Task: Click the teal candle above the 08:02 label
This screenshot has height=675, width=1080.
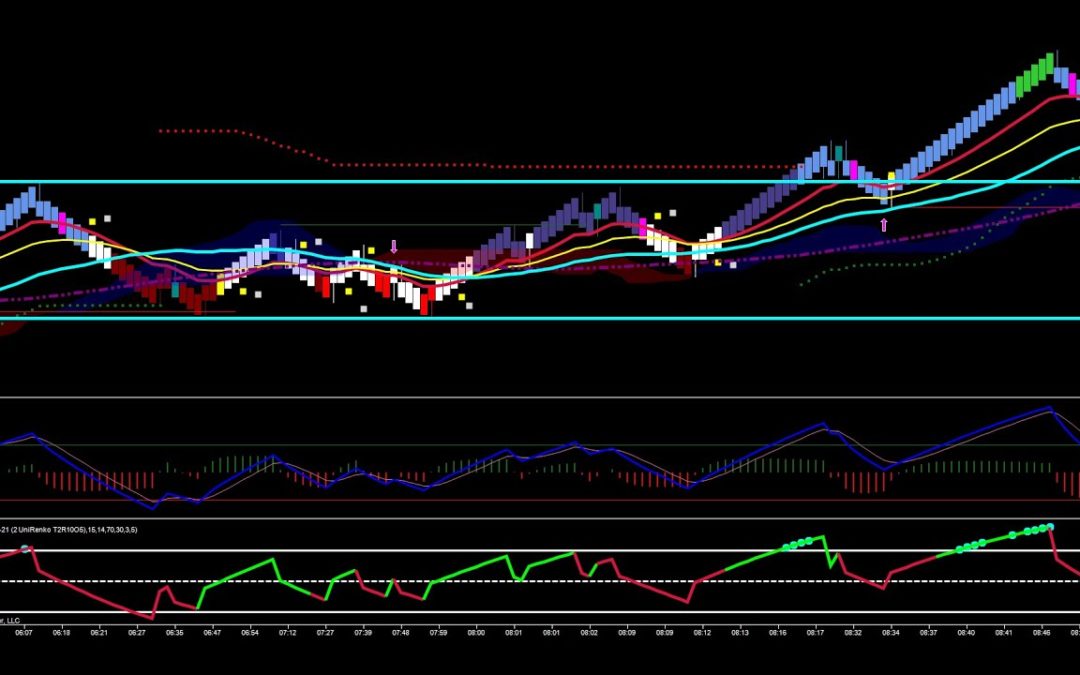Action: tap(598, 211)
